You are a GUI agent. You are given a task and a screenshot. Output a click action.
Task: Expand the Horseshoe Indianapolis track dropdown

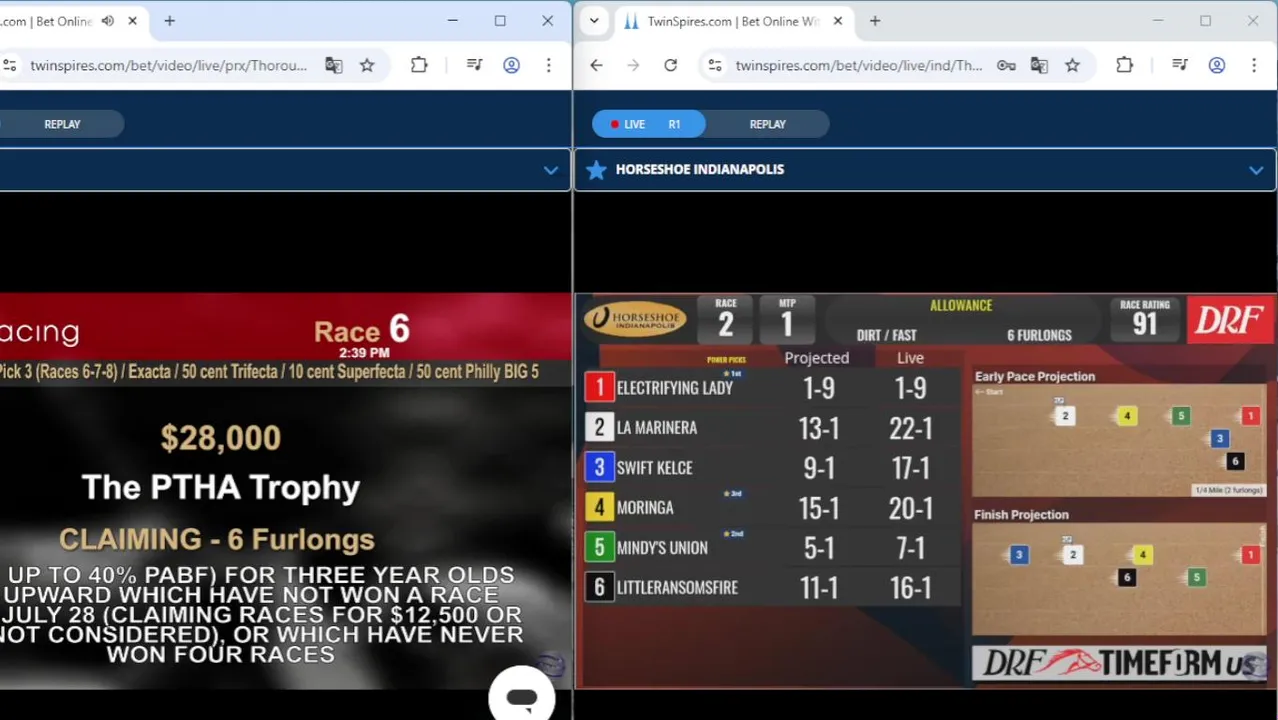[x=1256, y=170]
